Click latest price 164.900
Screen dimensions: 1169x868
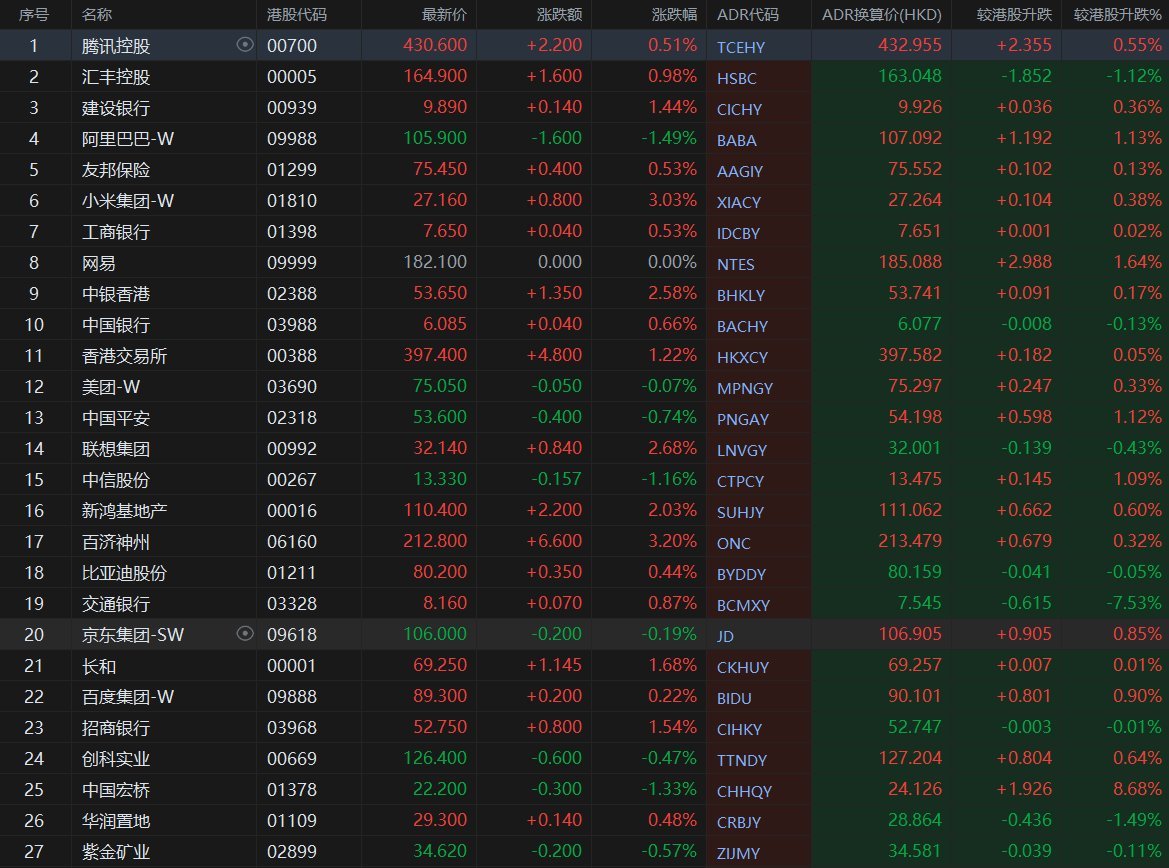[435, 76]
